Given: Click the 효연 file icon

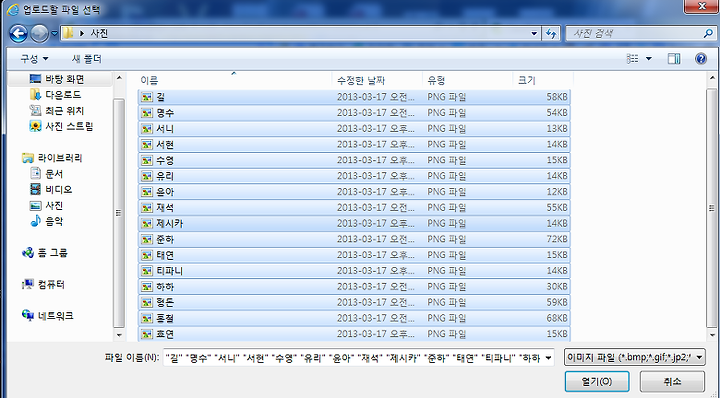Looking at the screenshot, I should [x=146, y=334].
